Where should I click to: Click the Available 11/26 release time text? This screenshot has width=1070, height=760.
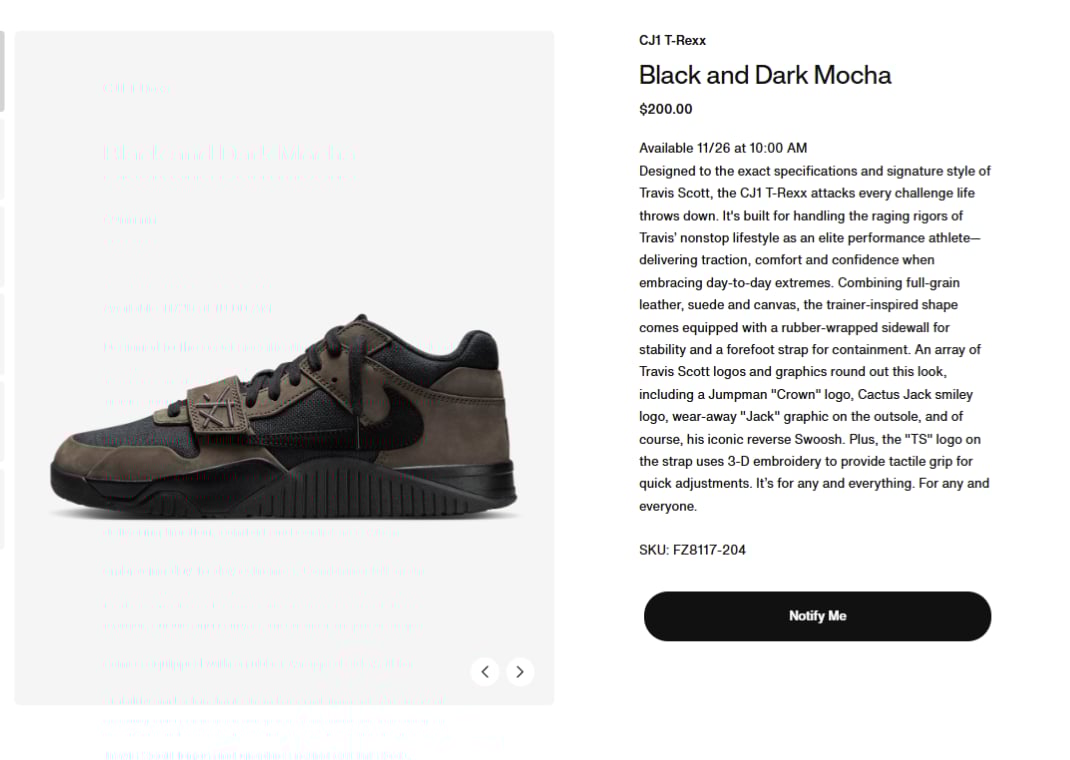pos(723,148)
